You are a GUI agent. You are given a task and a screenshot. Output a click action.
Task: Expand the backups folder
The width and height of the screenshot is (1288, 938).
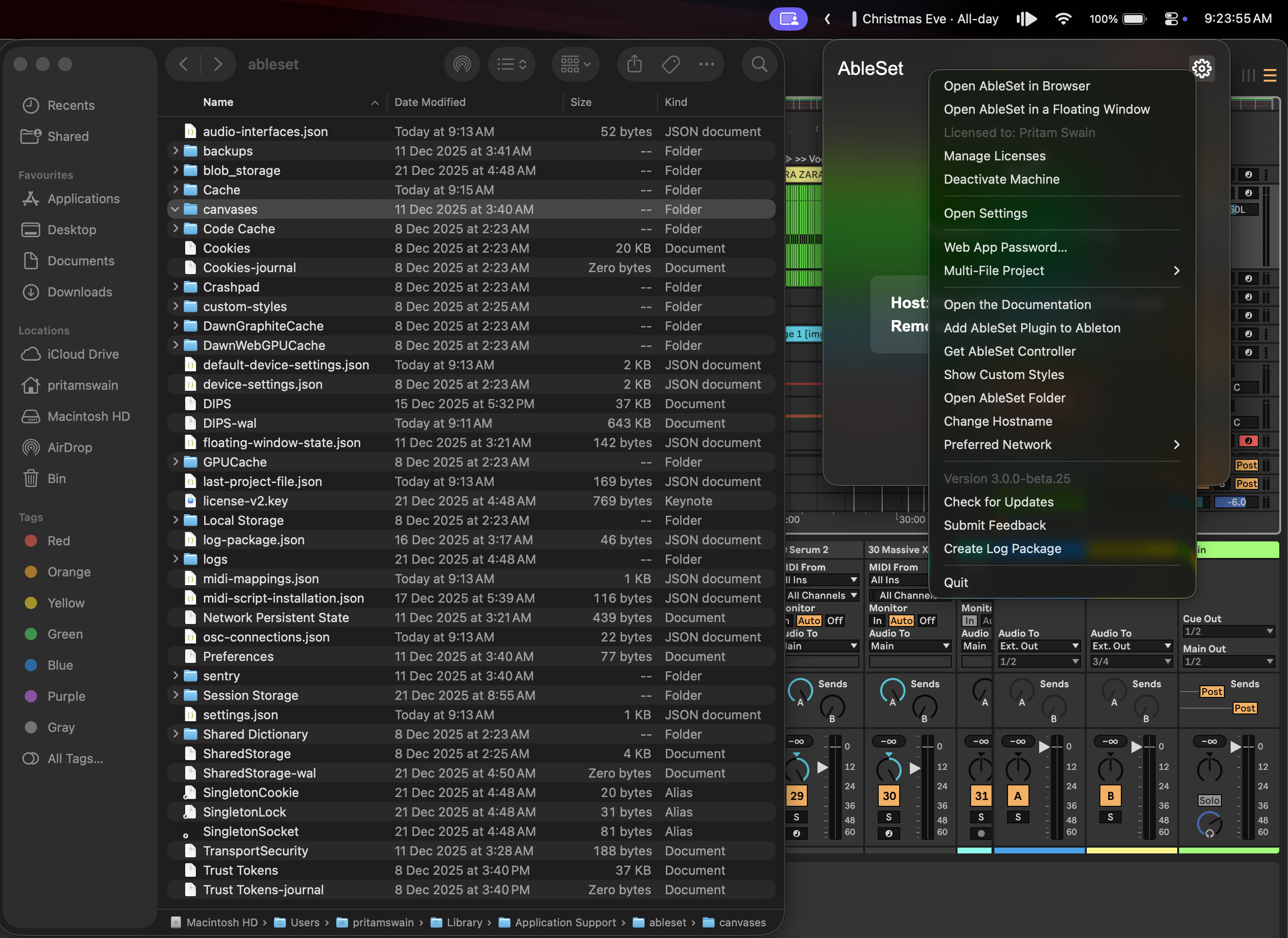[175, 151]
